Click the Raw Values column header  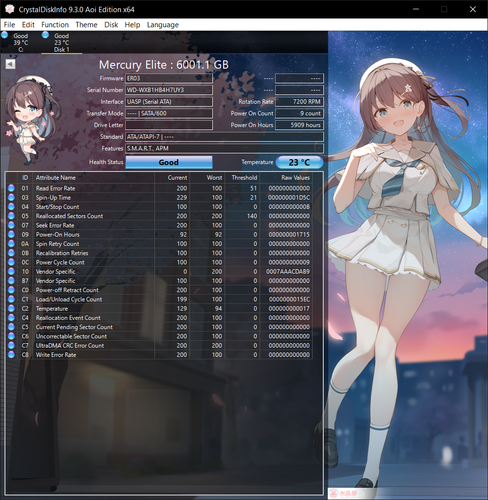click(295, 178)
